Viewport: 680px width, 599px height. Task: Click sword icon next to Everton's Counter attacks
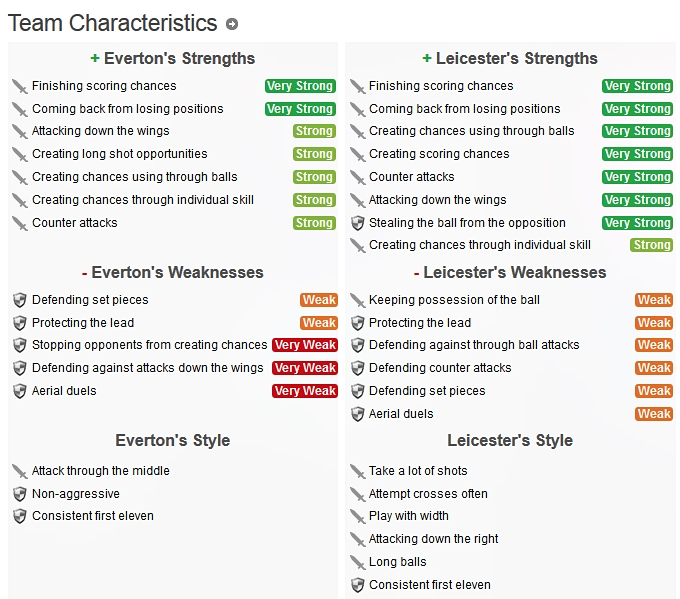pos(20,223)
